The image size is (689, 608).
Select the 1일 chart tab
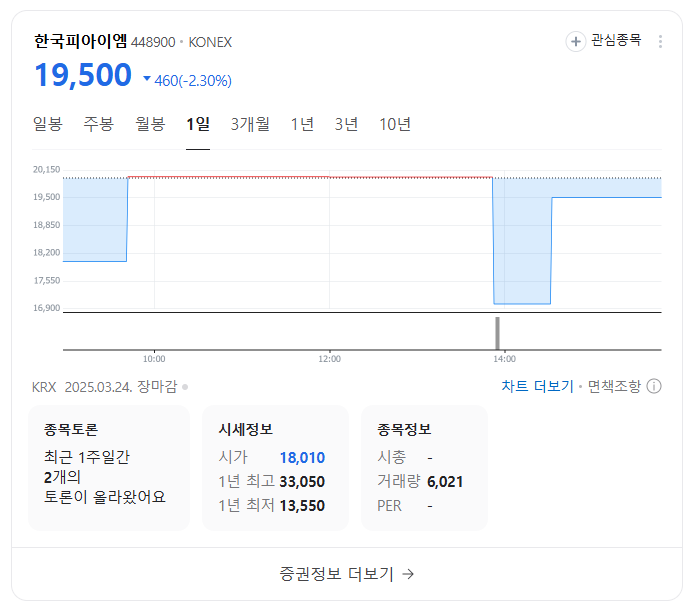click(198, 124)
